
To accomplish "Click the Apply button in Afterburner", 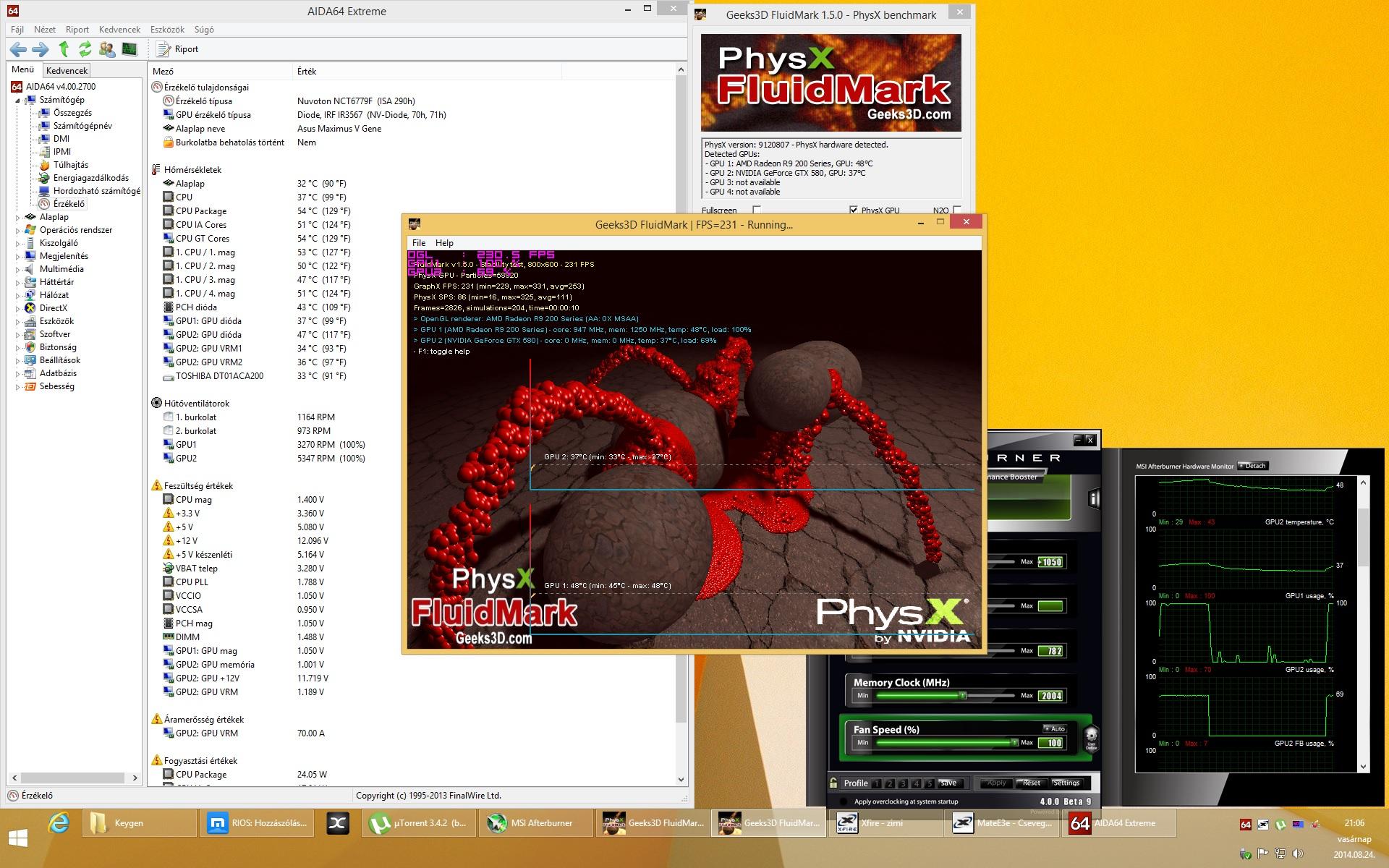I will tap(996, 783).
